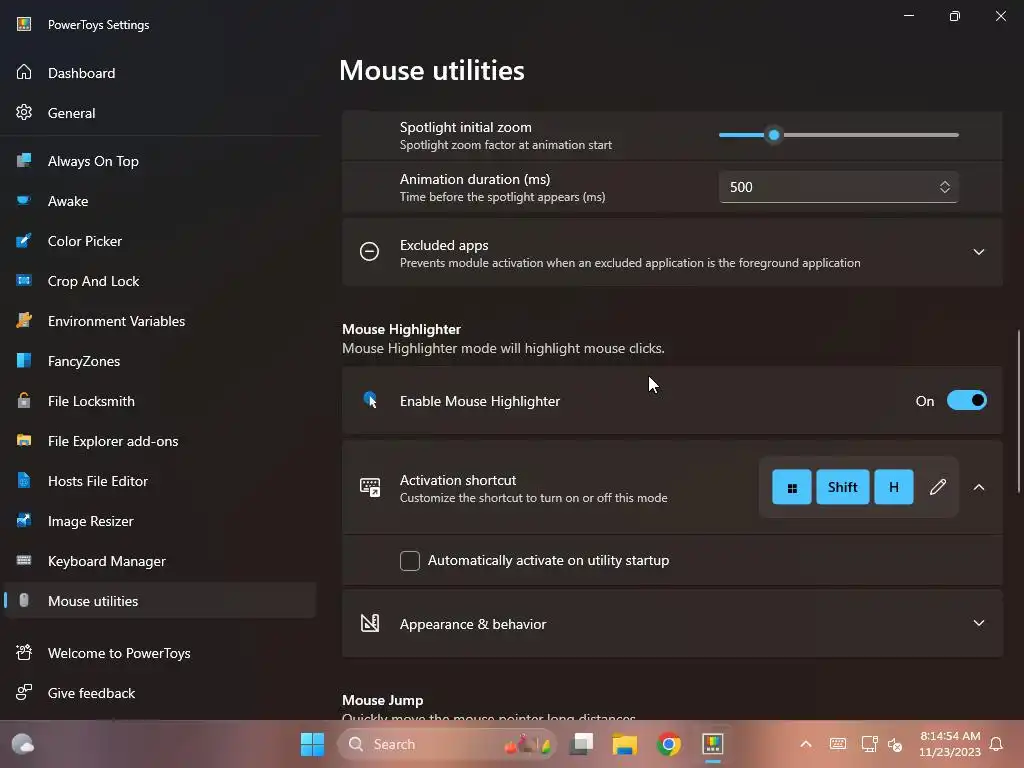The height and width of the screenshot is (768, 1024).
Task: Switch to the FancyZones page
Action: tap(159, 360)
